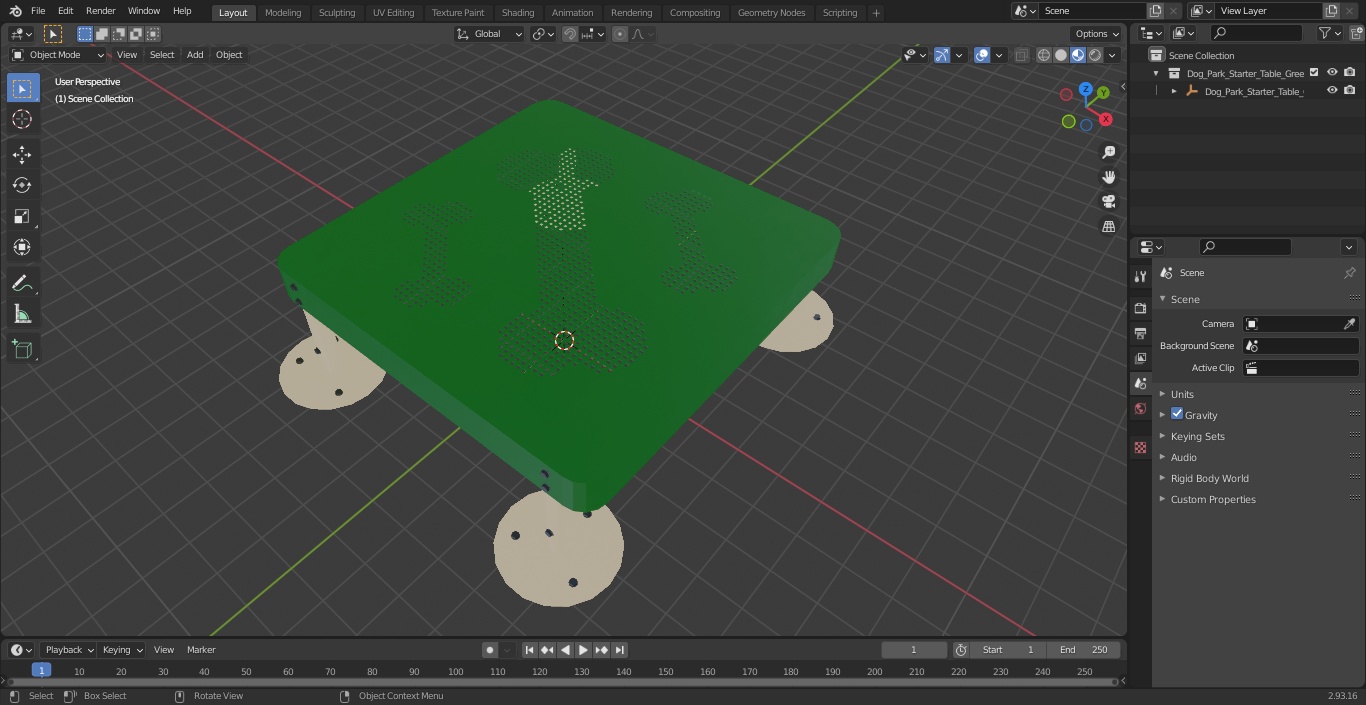The image size is (1366, 705).
Task: Switch to rendered viewport shading
Action: pyautogui.click(x=1095, y=55)
